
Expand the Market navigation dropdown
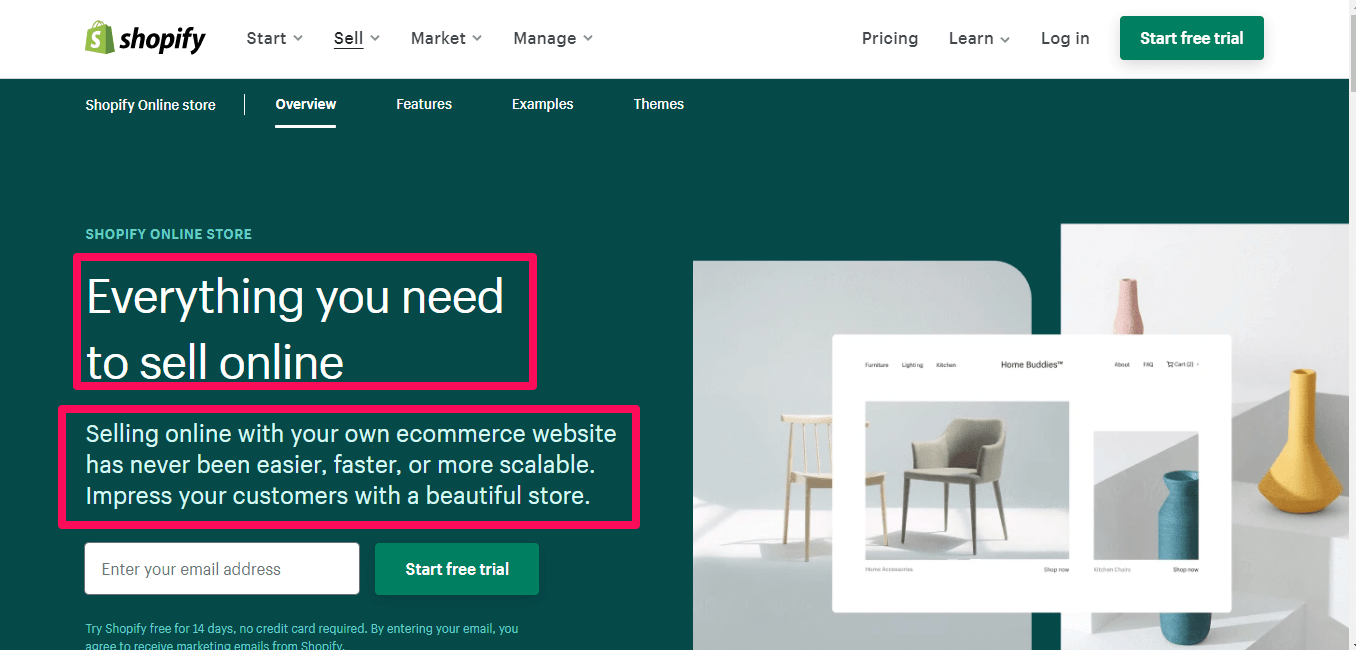pyautogui.click(x=446, y=38)
